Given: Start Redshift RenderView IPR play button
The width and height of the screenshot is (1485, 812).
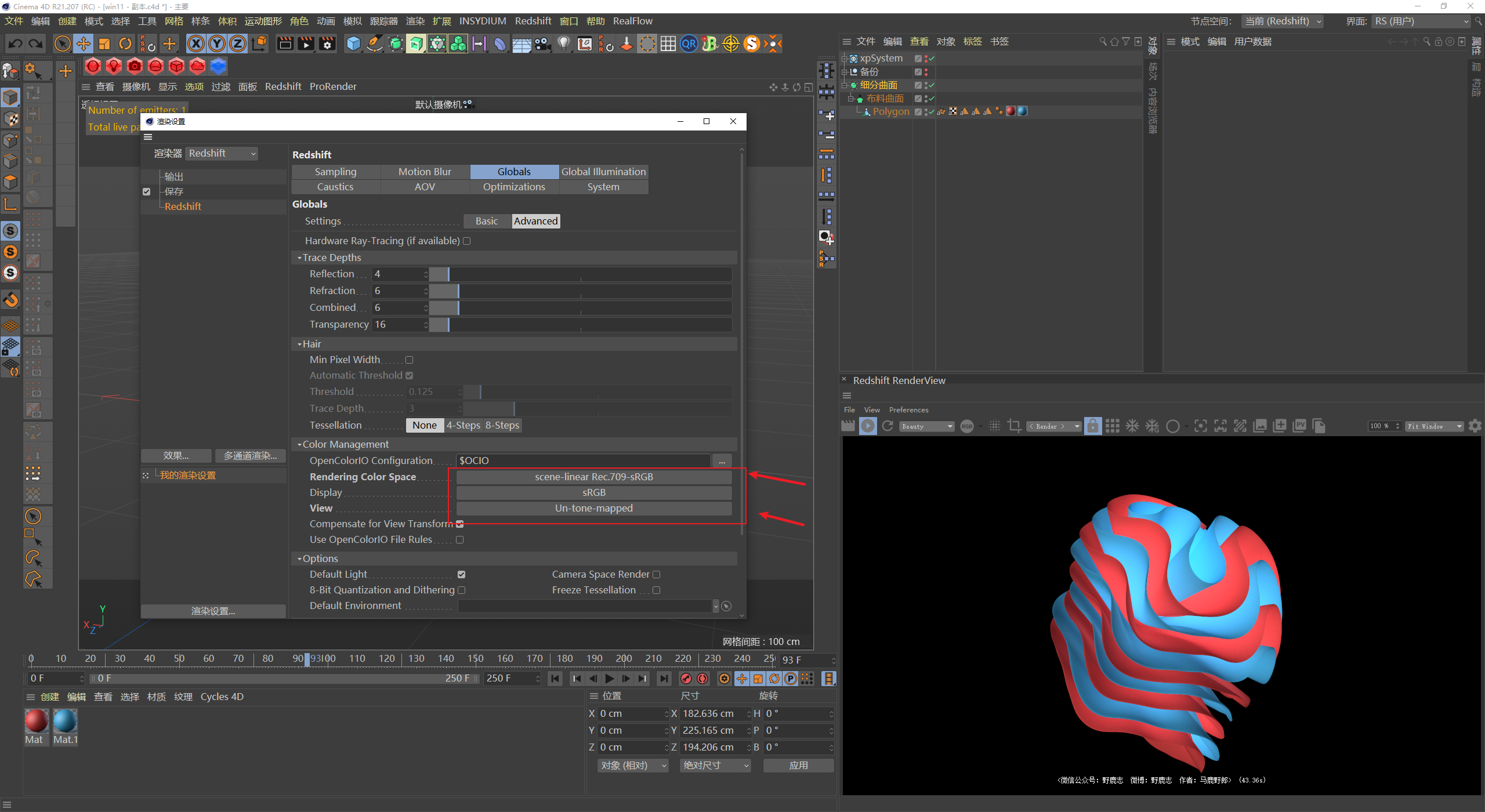Looking at the screenshot, I should click(x=868, y=426).
